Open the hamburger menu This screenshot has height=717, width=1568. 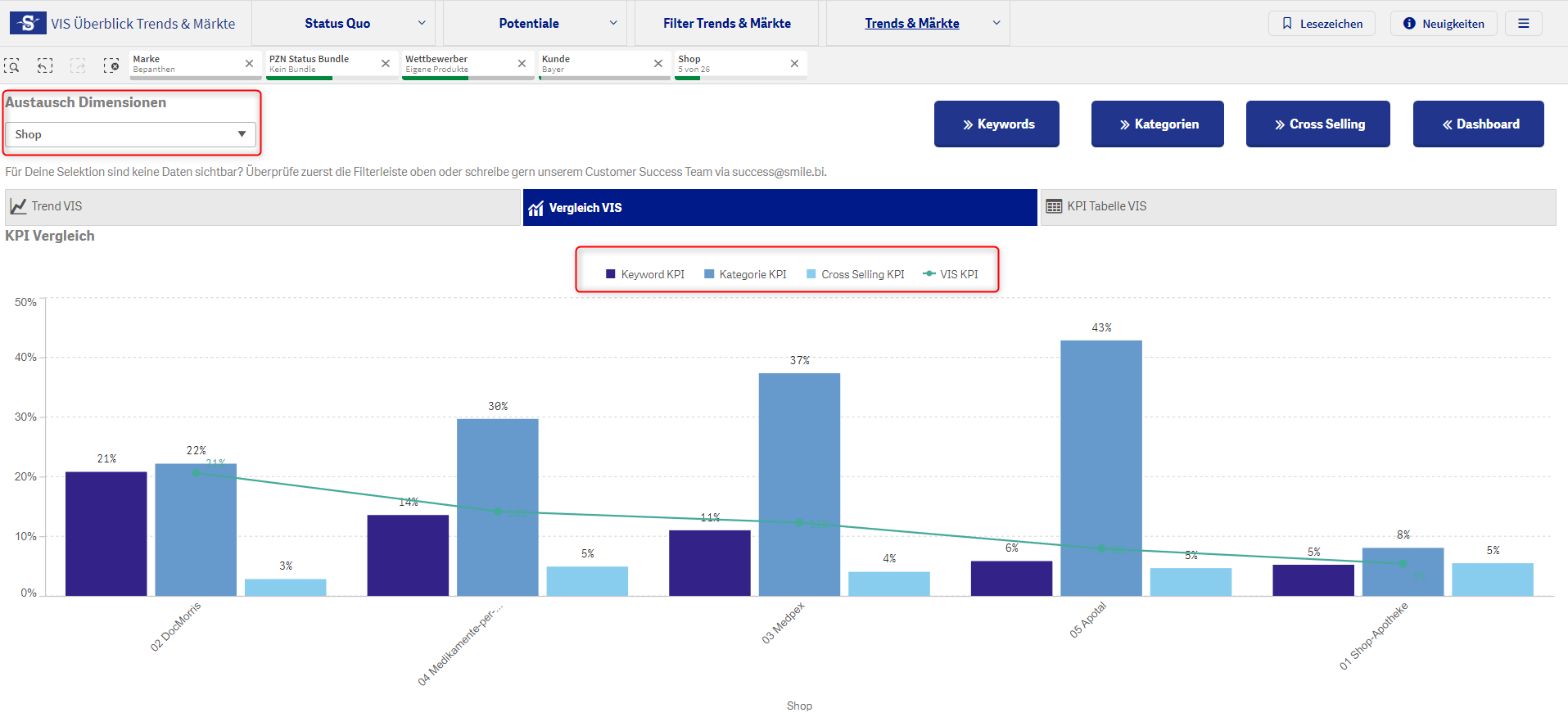(1523, 24)
